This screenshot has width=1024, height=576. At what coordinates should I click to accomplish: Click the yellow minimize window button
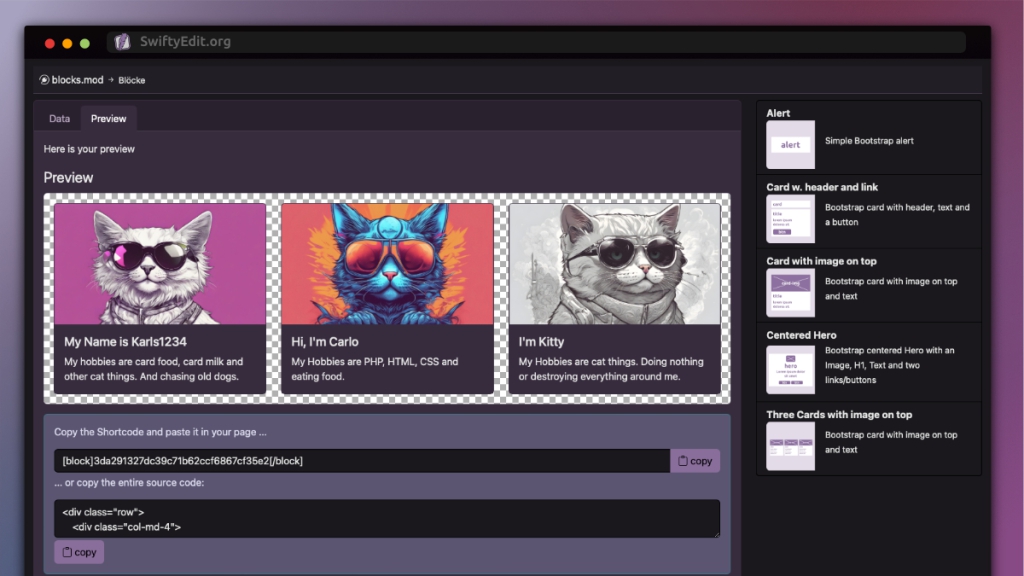point(67,44)
